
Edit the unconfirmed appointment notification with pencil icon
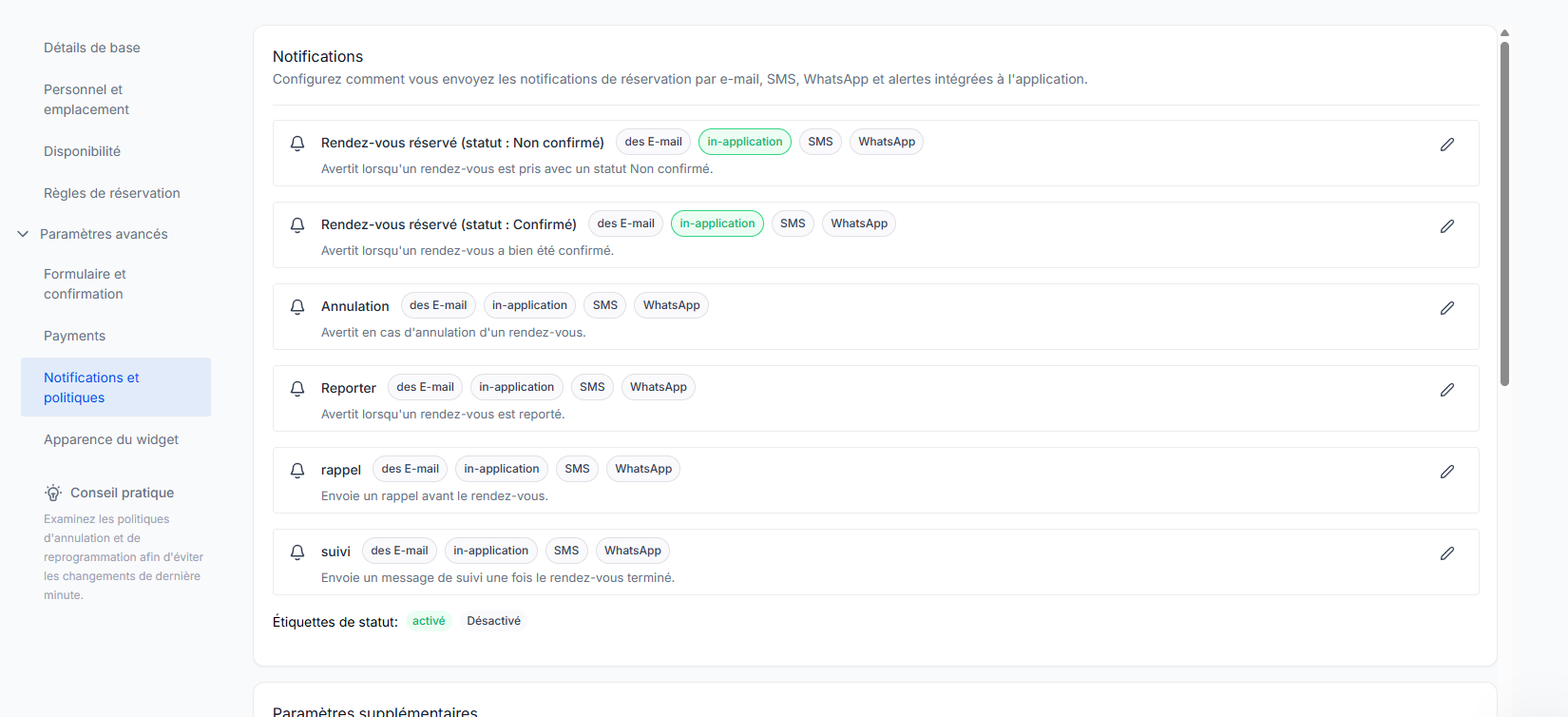(1446, 145)
